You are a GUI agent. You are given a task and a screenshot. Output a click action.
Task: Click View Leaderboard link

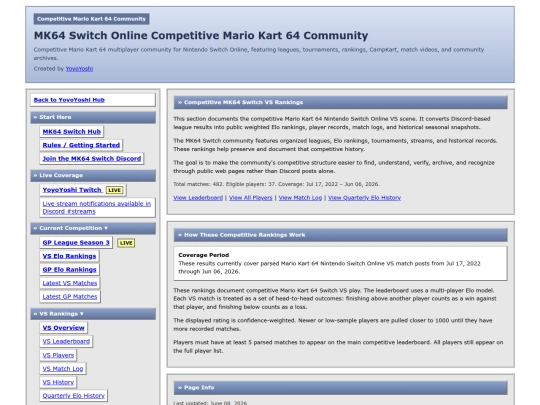coord(198,198)
